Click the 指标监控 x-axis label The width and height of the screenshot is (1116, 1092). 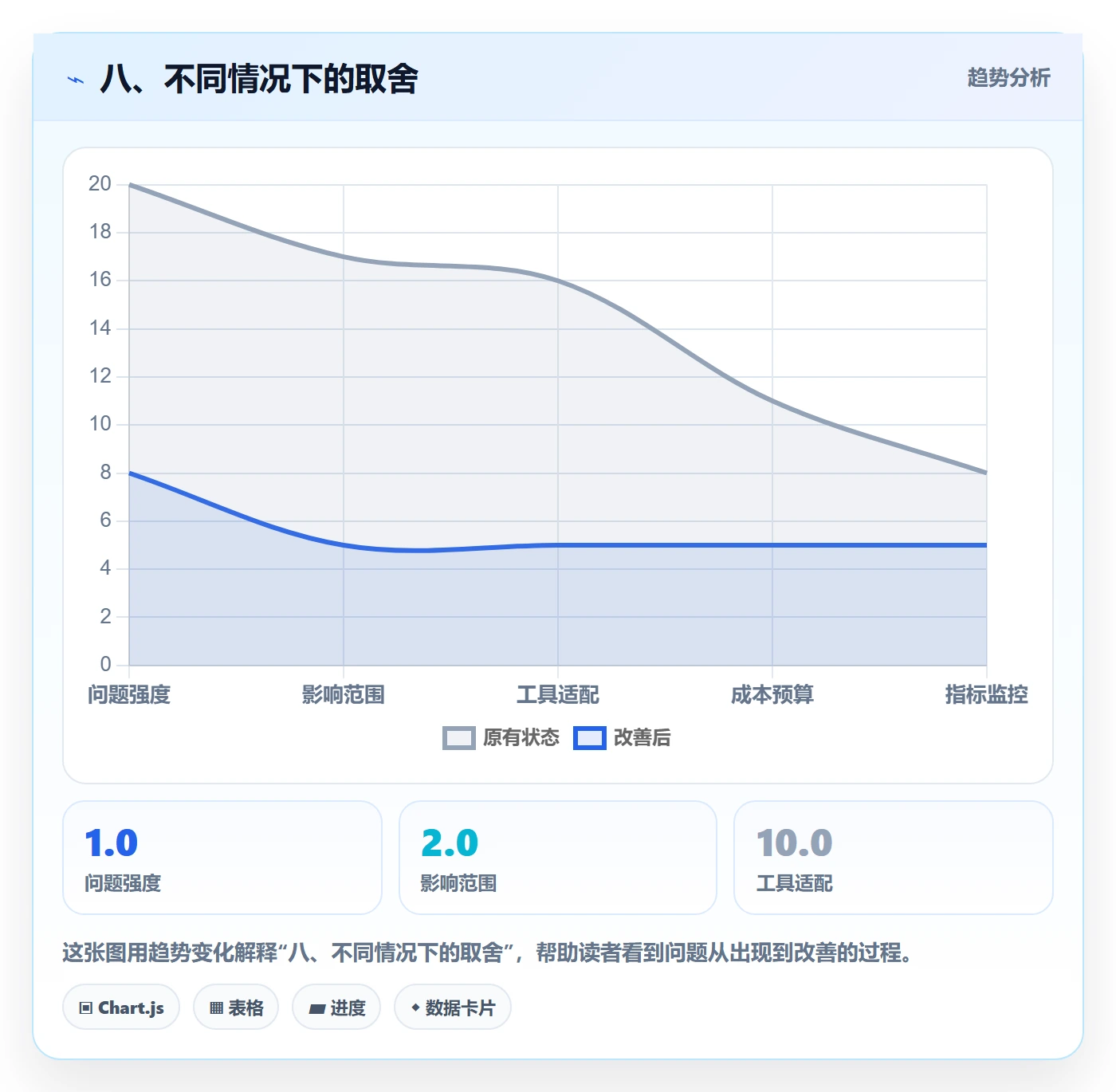pos(987,695)
